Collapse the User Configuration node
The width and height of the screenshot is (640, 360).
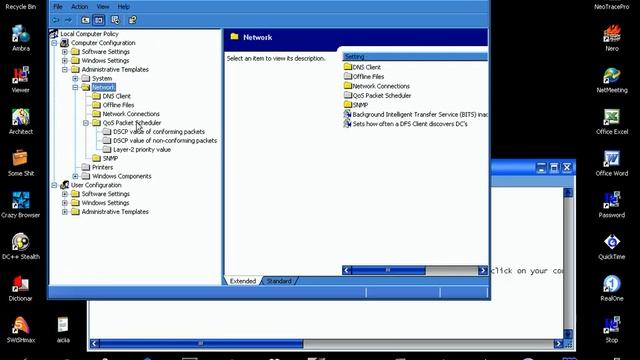[54, 185]
